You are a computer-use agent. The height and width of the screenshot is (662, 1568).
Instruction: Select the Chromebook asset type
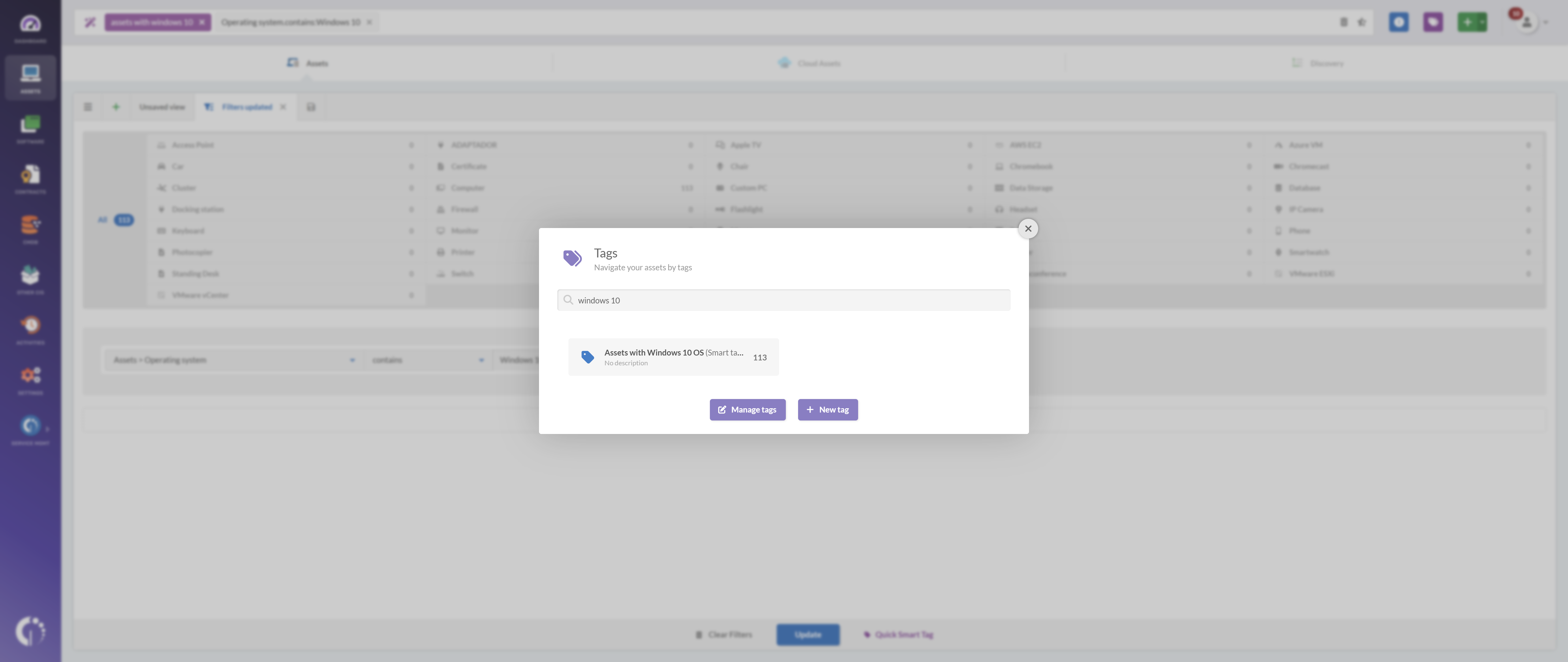coord(1123,166)
